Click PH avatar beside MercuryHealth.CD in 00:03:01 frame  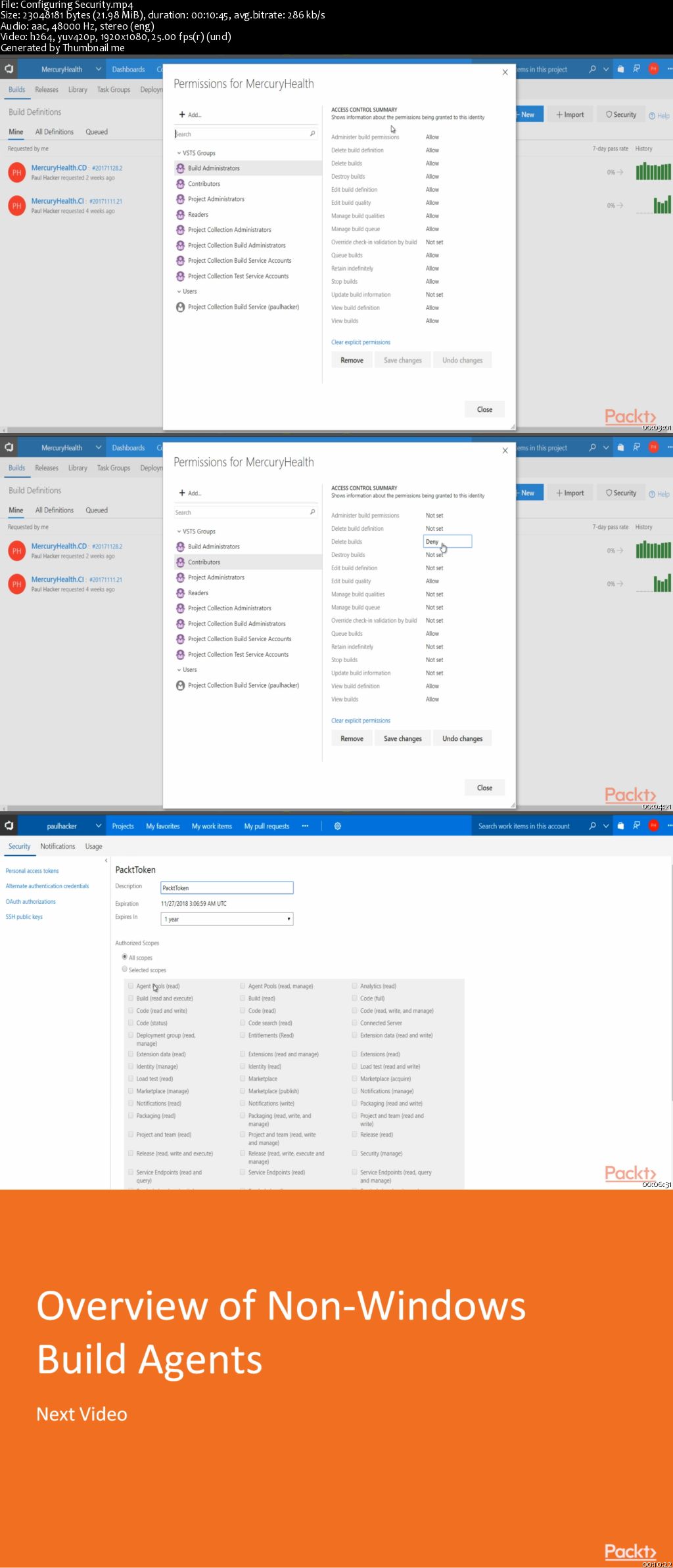(x=17, y=173)
